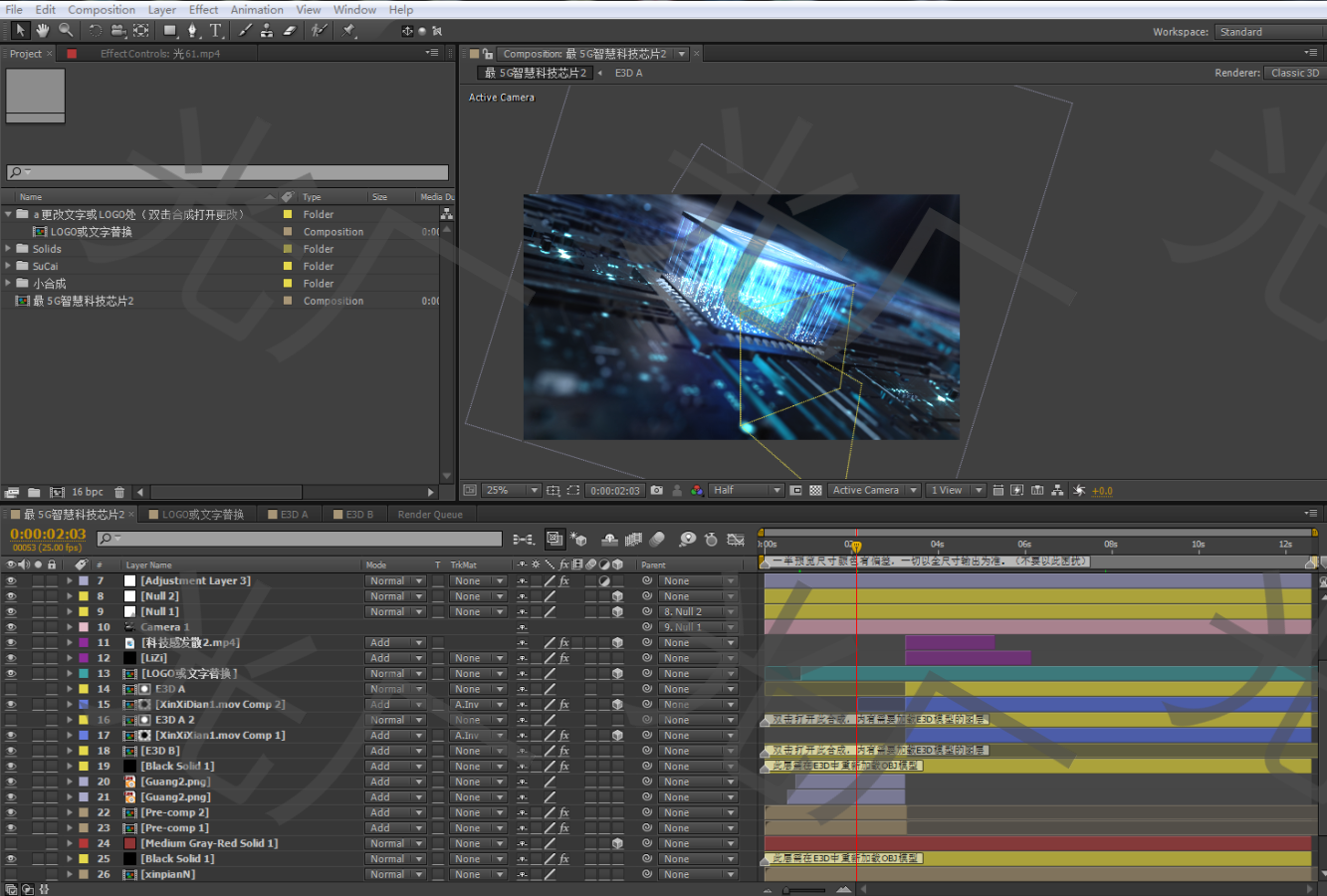Open the Composition menu
Viewport: 1327px width, 896px height.
click(101, 9)
